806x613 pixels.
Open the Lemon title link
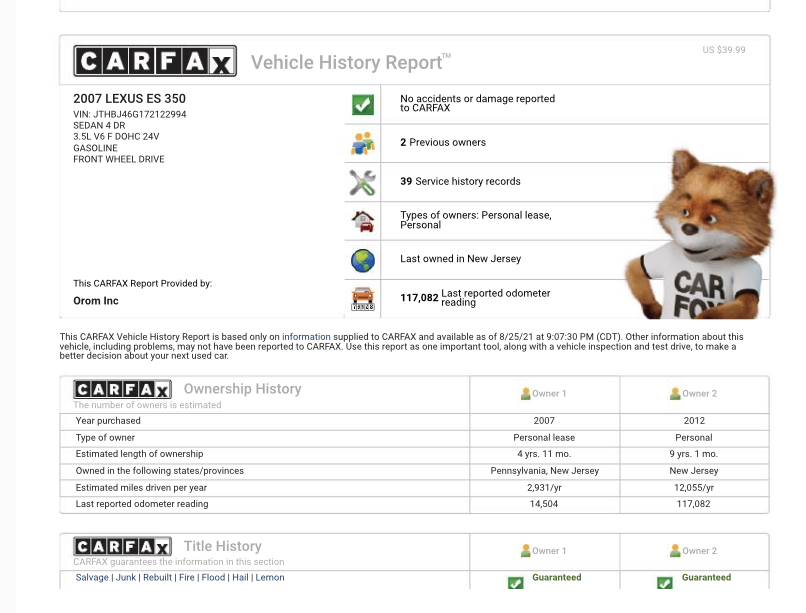click(x=270, y=578)
